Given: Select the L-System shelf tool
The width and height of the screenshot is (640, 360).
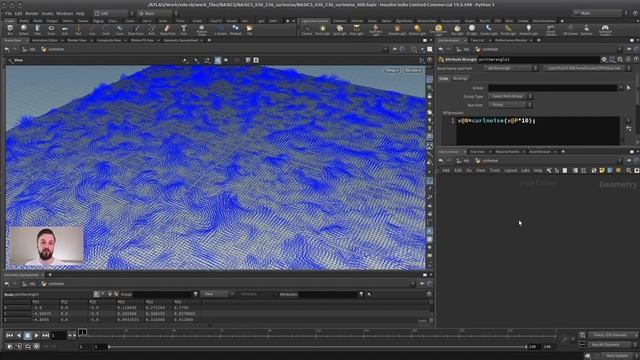Looking at the screenshot, I should [x=220, y=29].
